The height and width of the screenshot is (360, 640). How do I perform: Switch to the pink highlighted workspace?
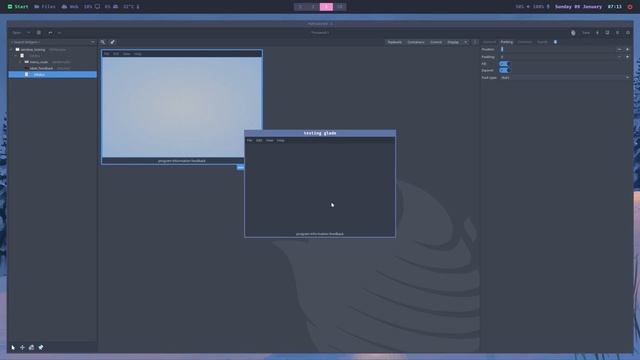tap(326, 7)
